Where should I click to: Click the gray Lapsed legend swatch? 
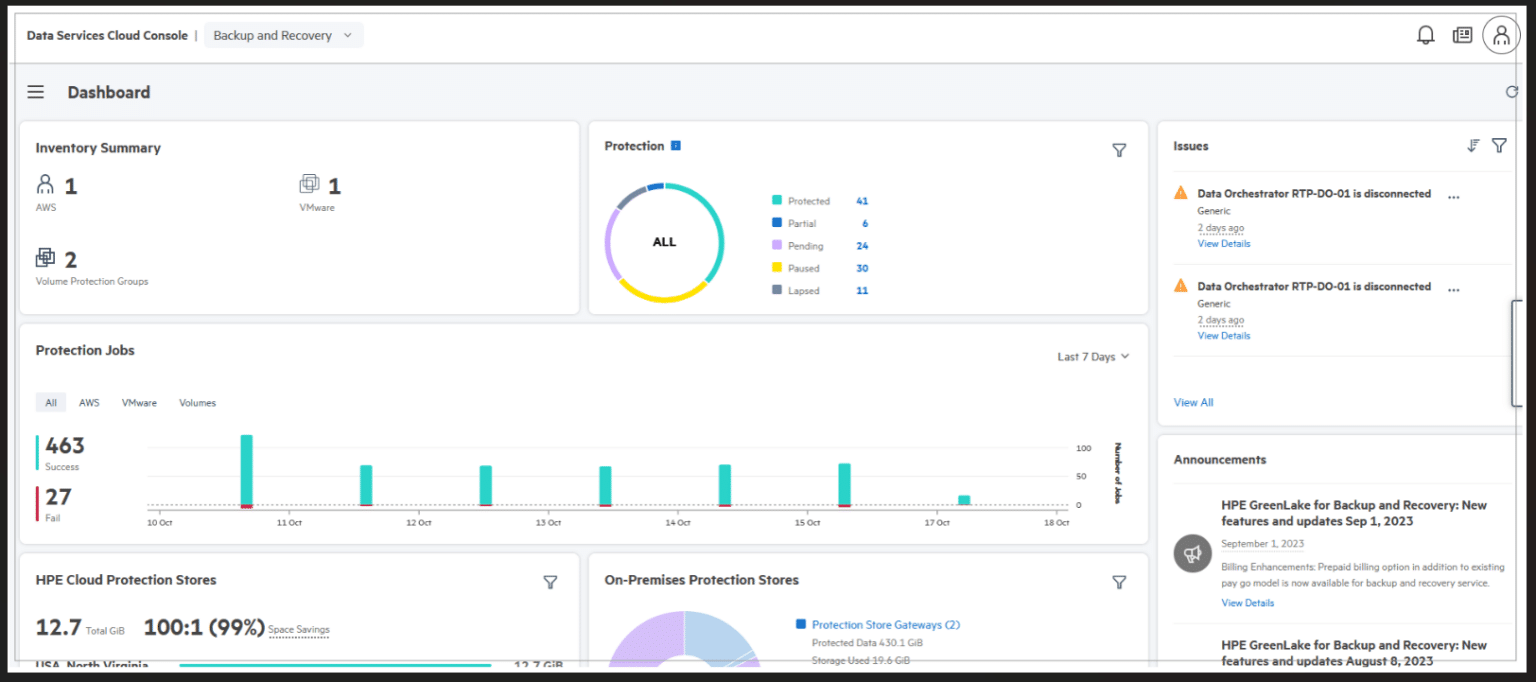point(777,290)
